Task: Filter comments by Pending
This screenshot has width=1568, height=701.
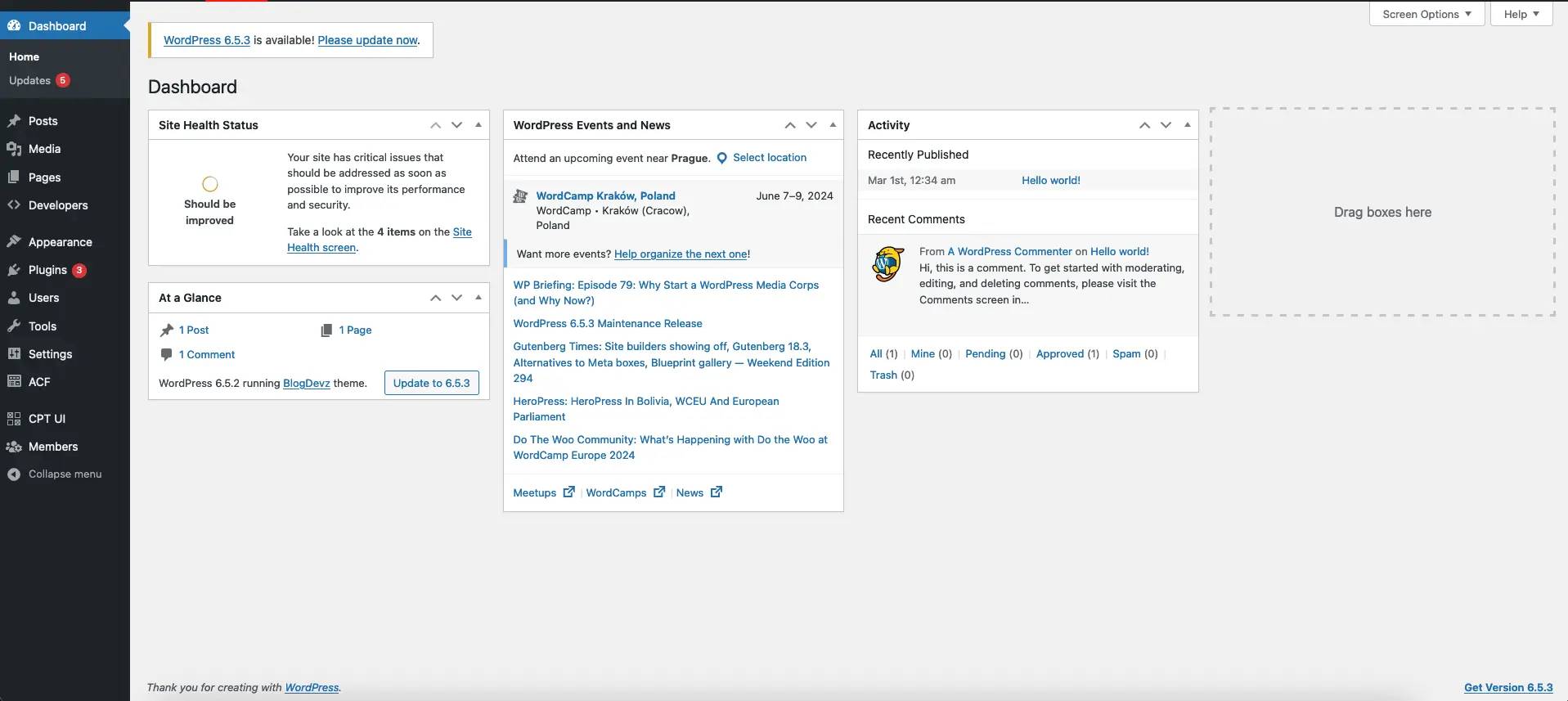Action: [986, 353]
